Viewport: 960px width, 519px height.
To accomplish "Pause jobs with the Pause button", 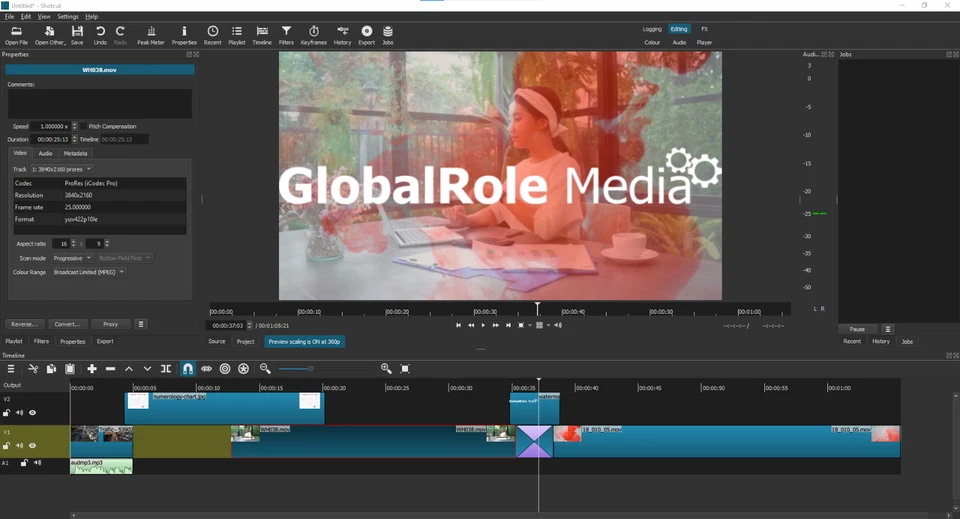I will point(857,329).
